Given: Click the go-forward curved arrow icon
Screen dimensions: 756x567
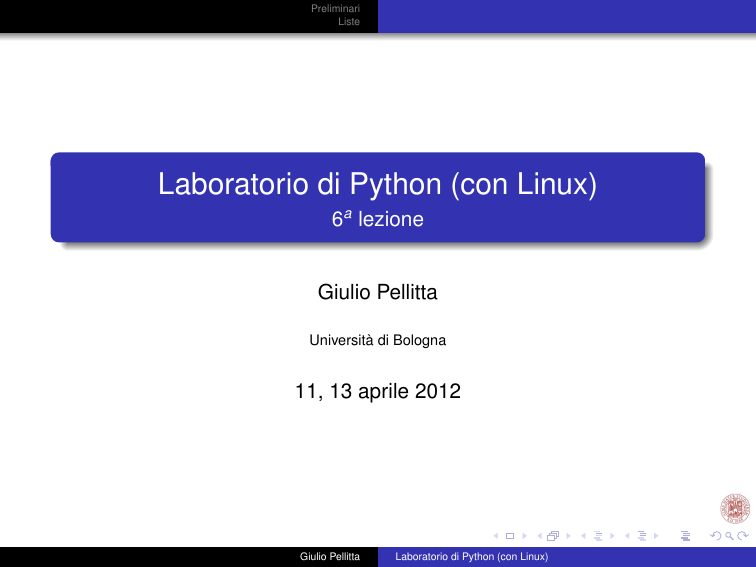Looking at the screenshot, I should (743, 536).
